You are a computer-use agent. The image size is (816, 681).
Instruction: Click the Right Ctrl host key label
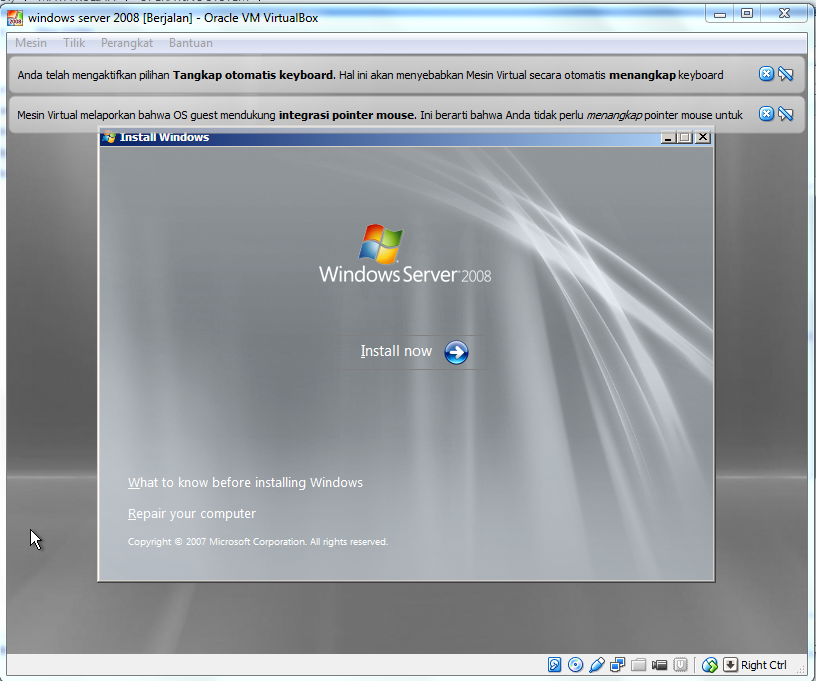pos(763,665)
